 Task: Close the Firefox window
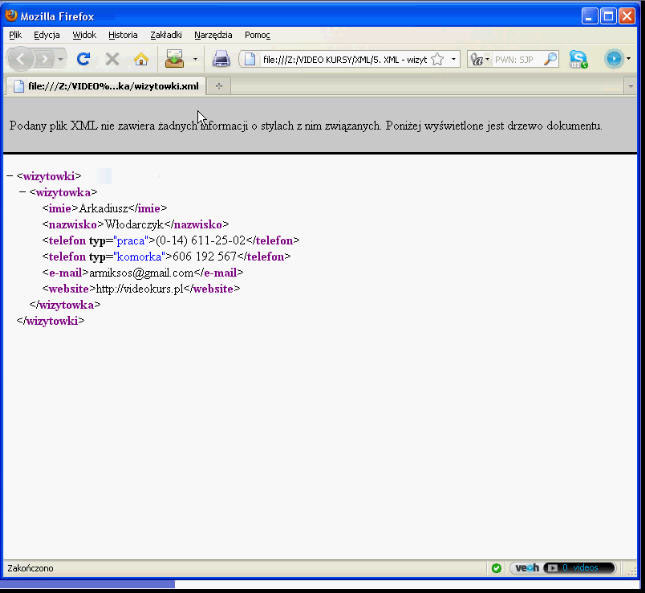point(626,16)
